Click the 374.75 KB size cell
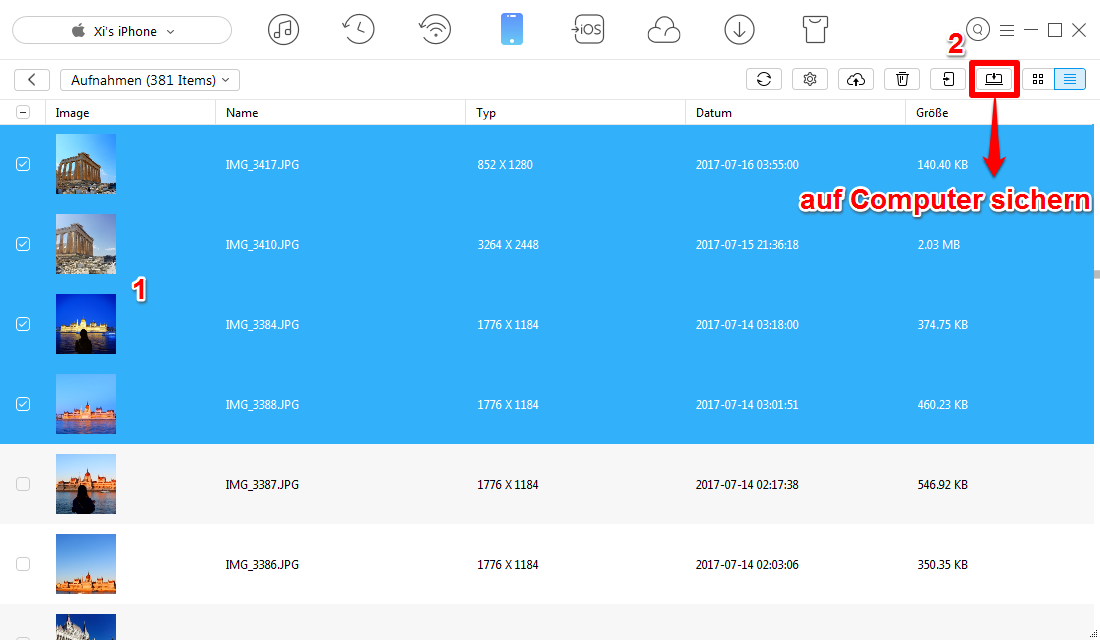The height and width of the screenshot is (640, 1100). click(x=943, y=325)
